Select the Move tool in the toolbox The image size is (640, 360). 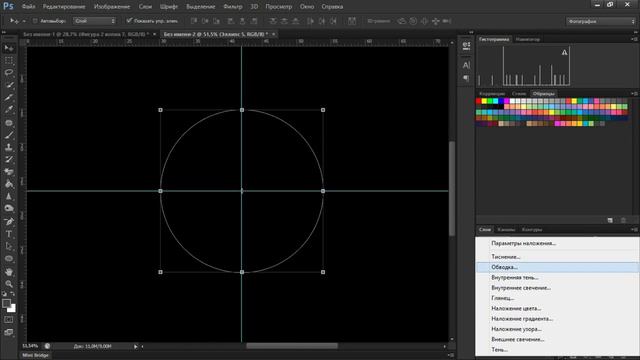[x=9, y=49]
